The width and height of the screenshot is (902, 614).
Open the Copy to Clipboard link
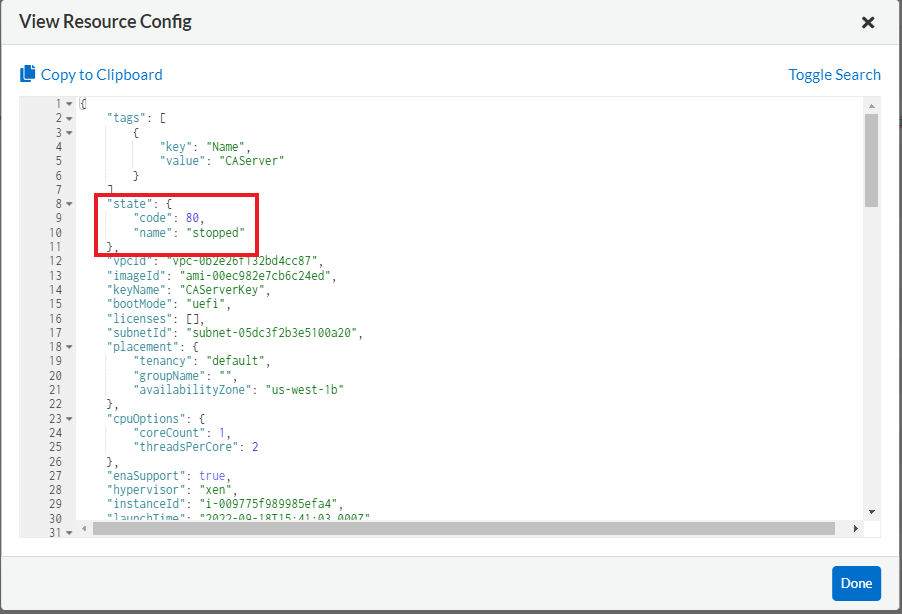[x=100, y=74]
